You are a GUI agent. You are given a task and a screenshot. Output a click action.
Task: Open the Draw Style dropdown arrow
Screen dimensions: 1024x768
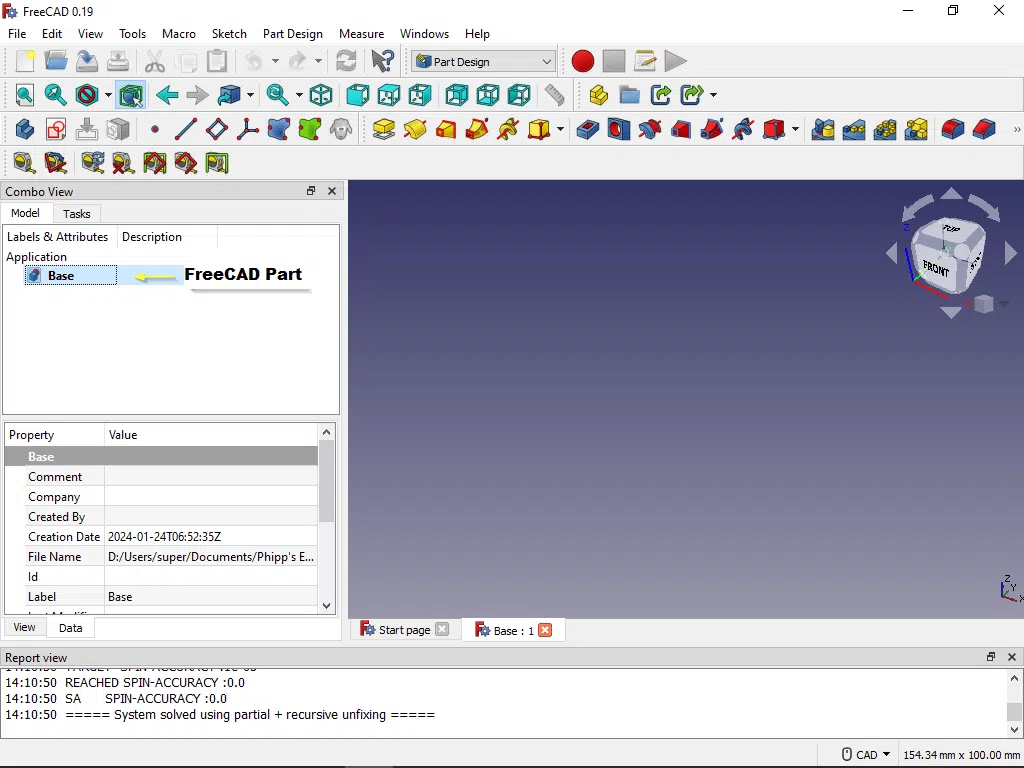point(108,95)
